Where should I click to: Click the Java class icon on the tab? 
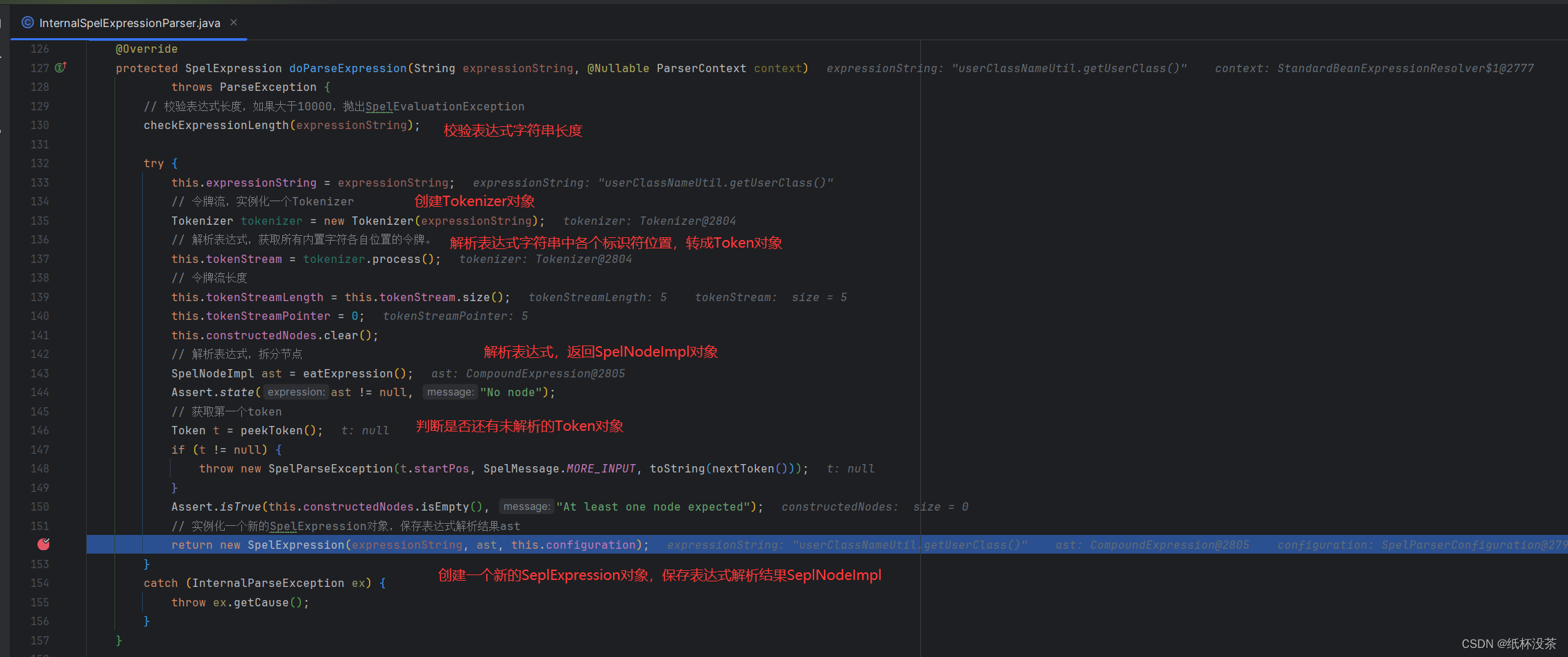tap(28, 23)
